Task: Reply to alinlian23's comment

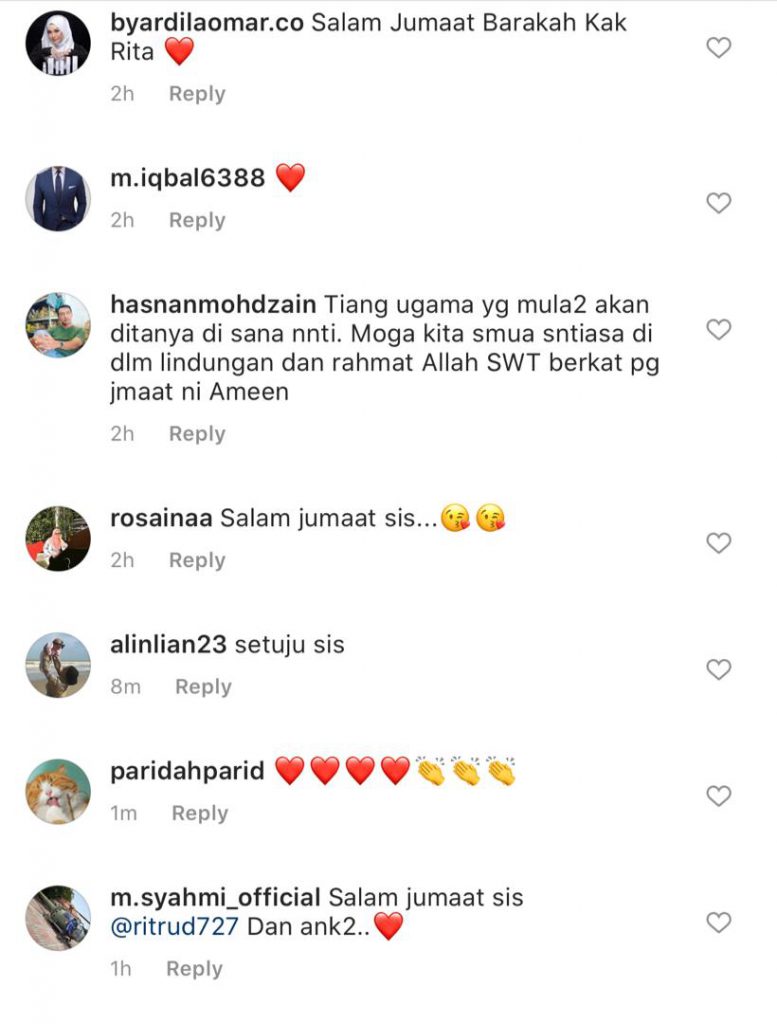Action: (x=204, y=687)
